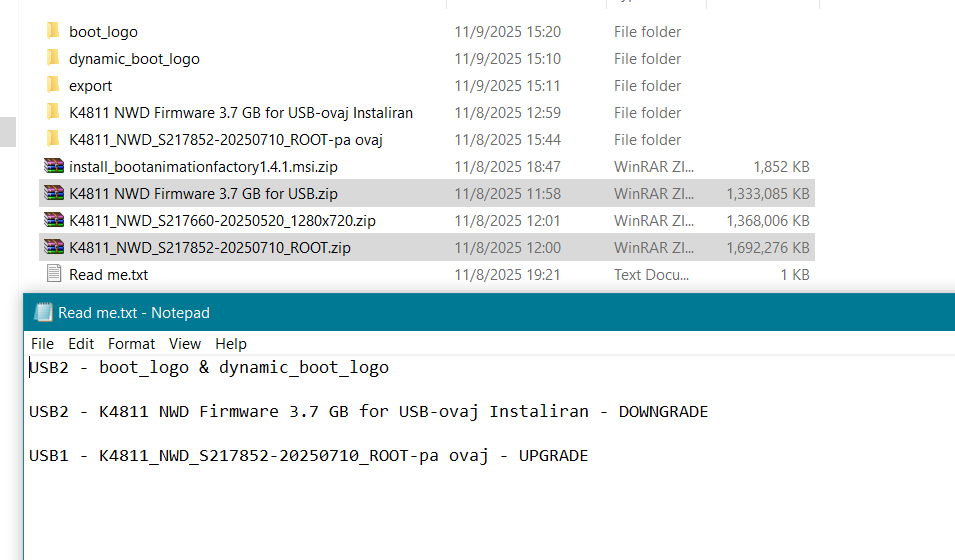Screen dimensions: 955x560
Task: Place cursor in first Notepad line about boot_logo
Action: 209,367
